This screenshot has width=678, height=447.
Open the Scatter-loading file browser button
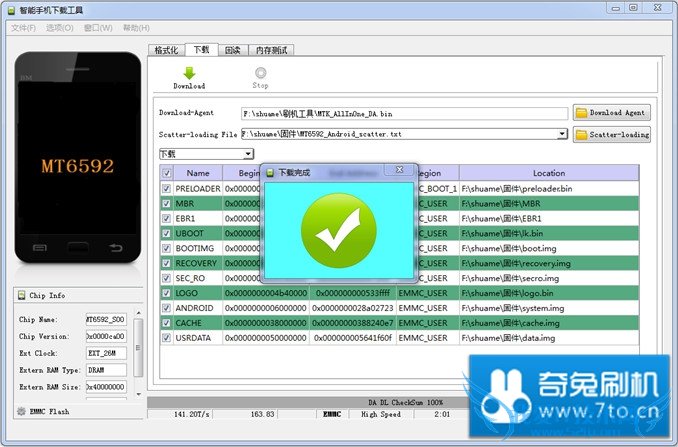tap(611, 134)
